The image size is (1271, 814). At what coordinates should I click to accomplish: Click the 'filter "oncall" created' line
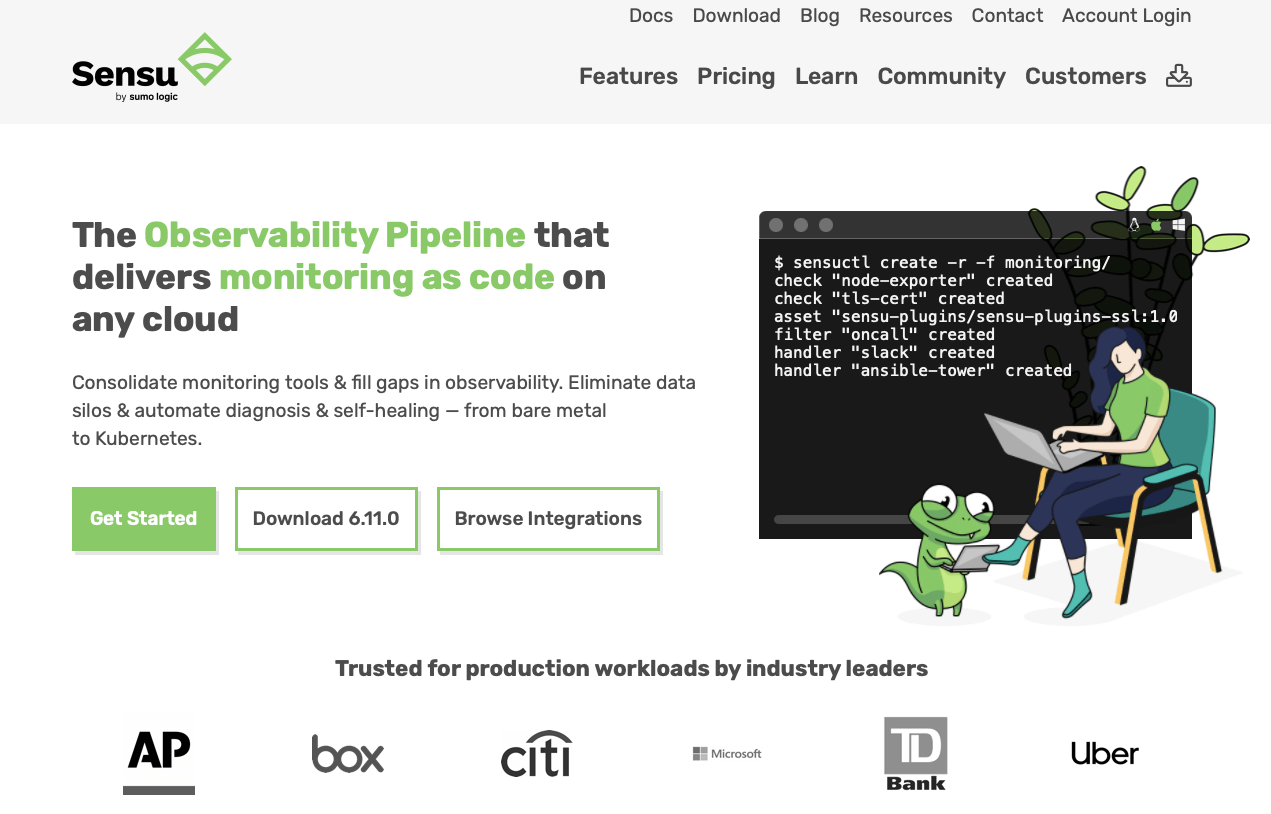pyautogui.click(x=884, y=335)
